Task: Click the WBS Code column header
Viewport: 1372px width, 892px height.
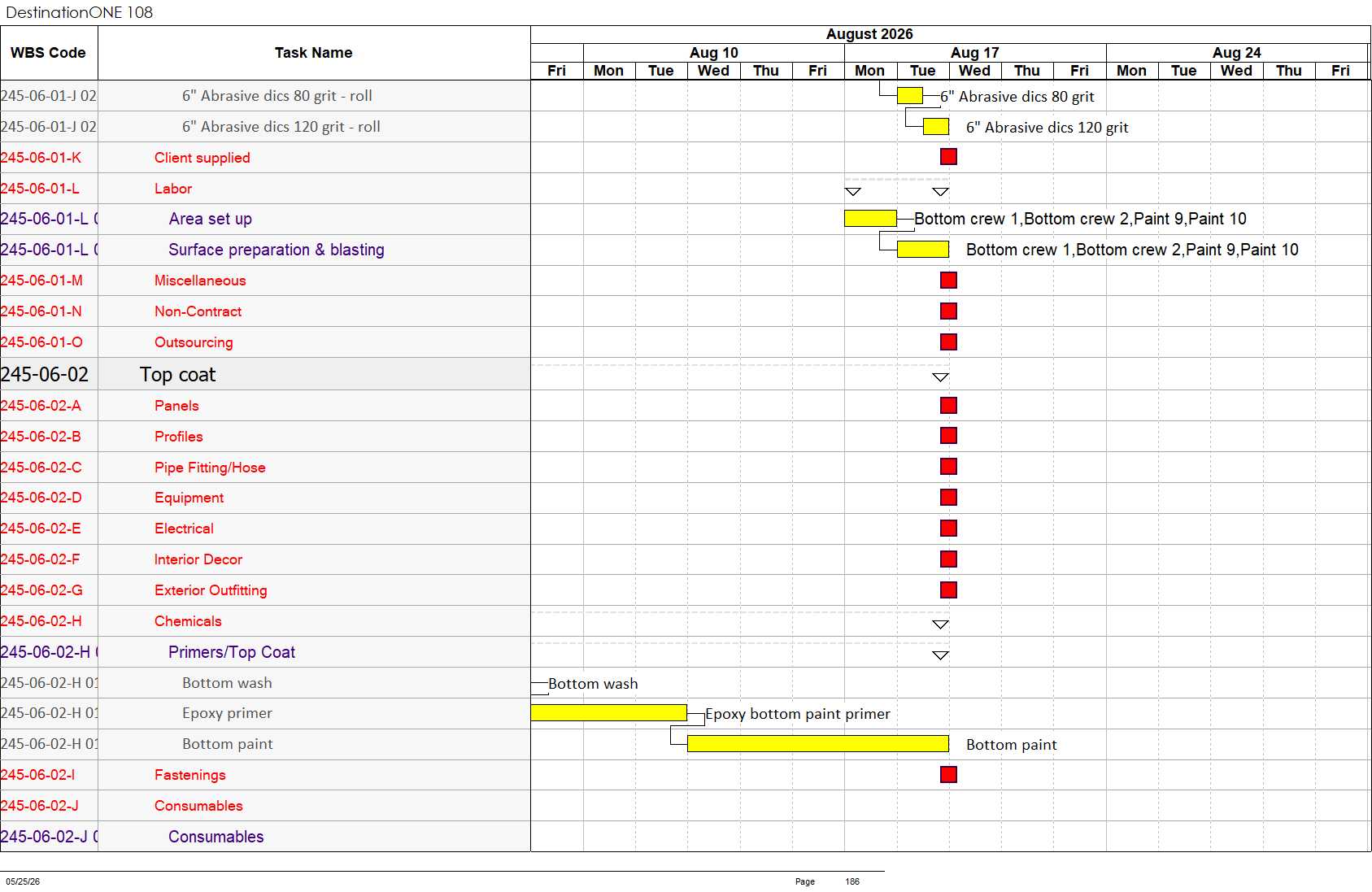Action: 49,53
